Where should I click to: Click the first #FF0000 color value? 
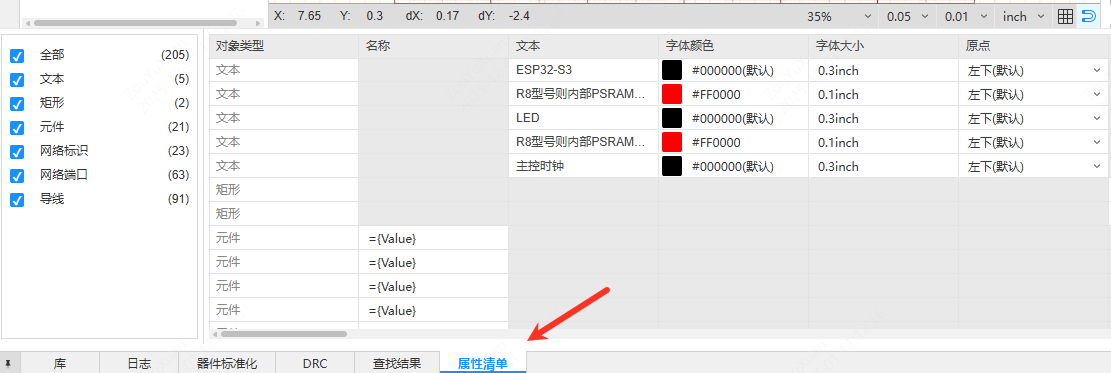(x=716, y=94)
